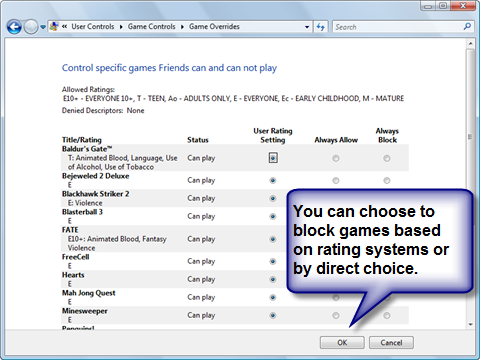Click the user accounts icon in the address bar
The image size is (480, 360).
point(54,26)
